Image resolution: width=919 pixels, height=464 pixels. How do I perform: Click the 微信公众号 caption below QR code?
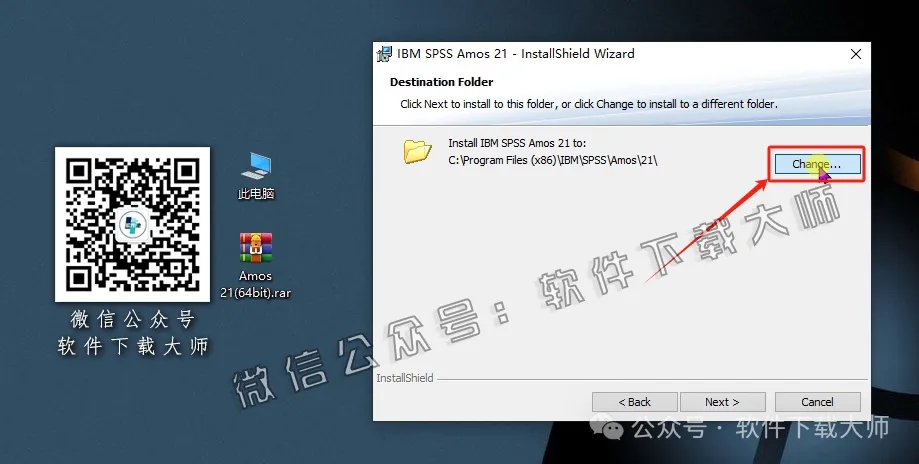pos(132,320)
